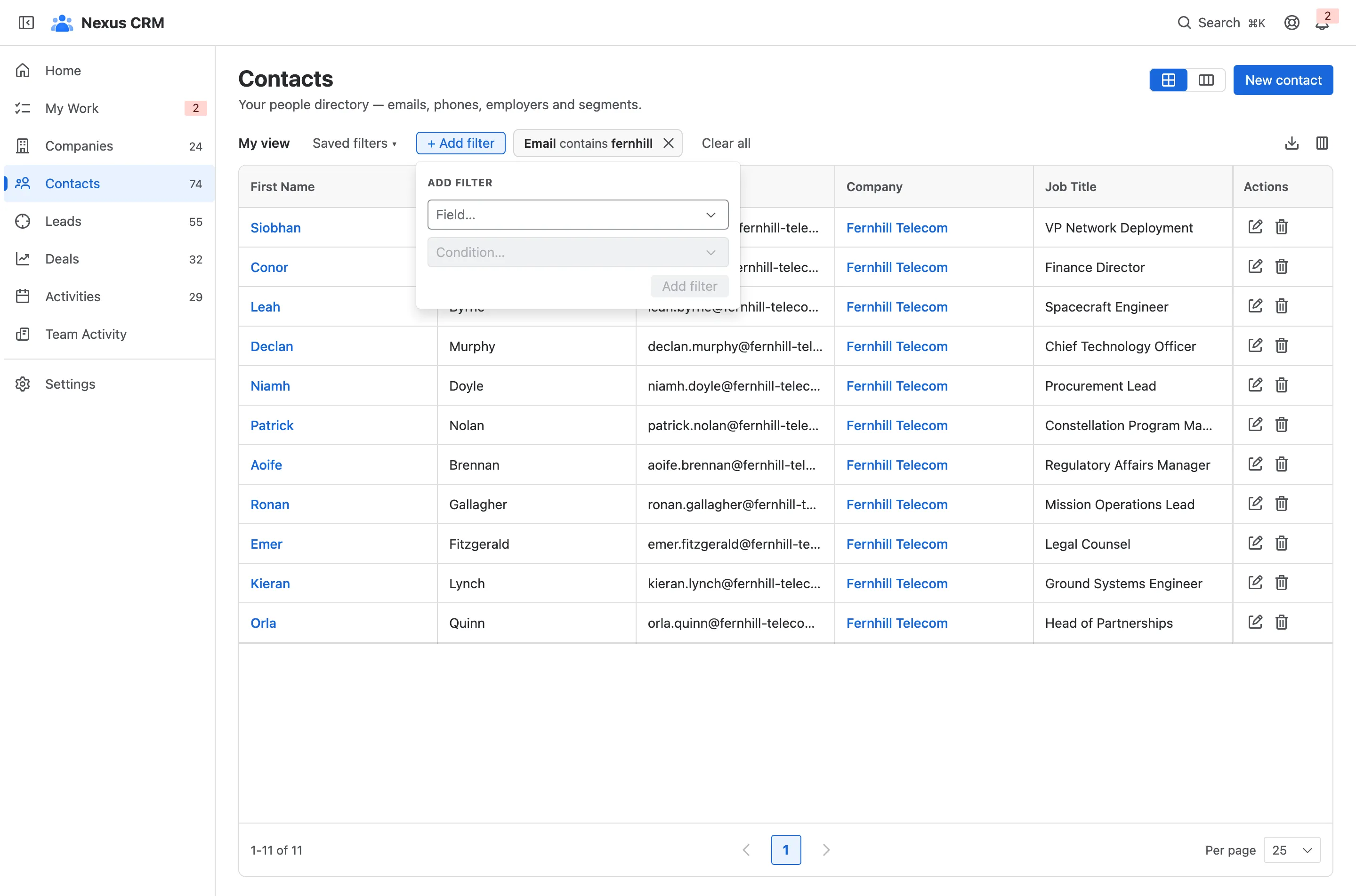The width and height of the screenshot is (1356, 896).
Task: Select the My view tab
Action: click(x=264, y=143)
